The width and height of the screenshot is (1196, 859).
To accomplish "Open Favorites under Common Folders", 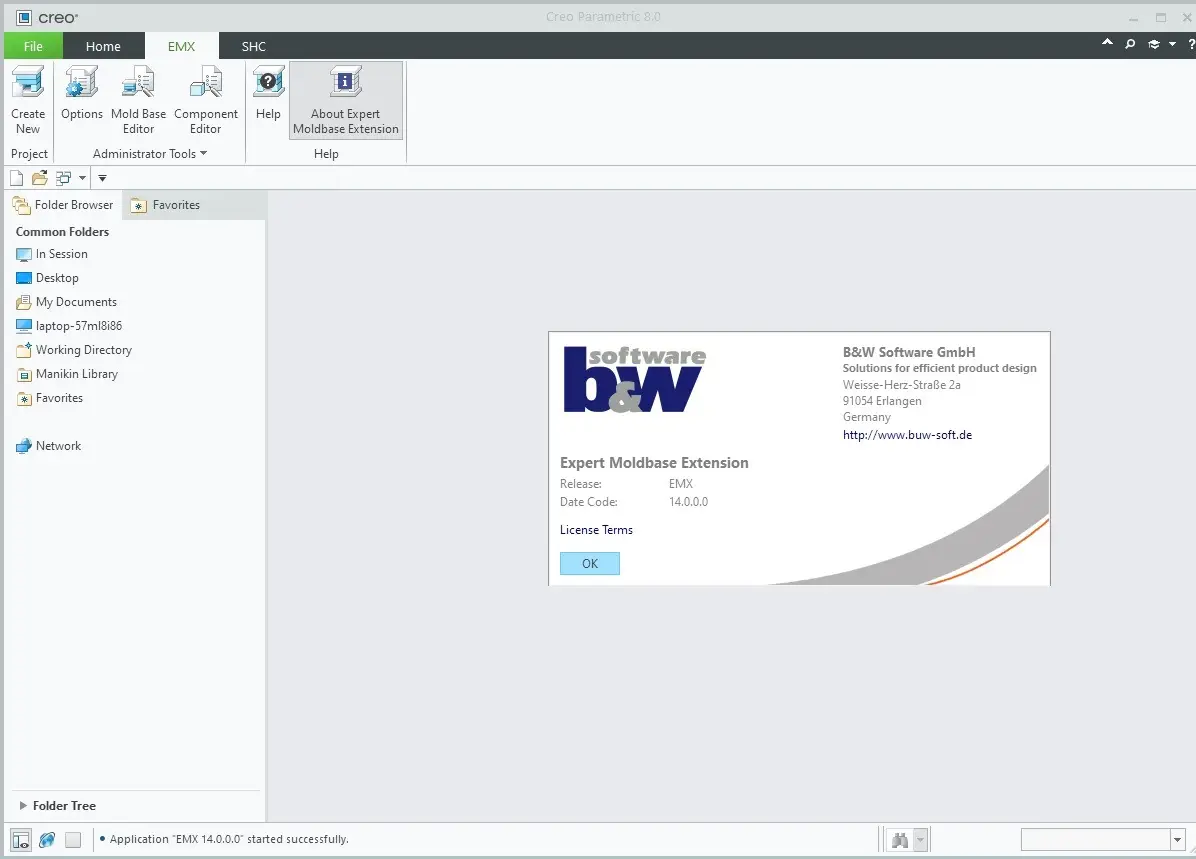I will [50, 398].
